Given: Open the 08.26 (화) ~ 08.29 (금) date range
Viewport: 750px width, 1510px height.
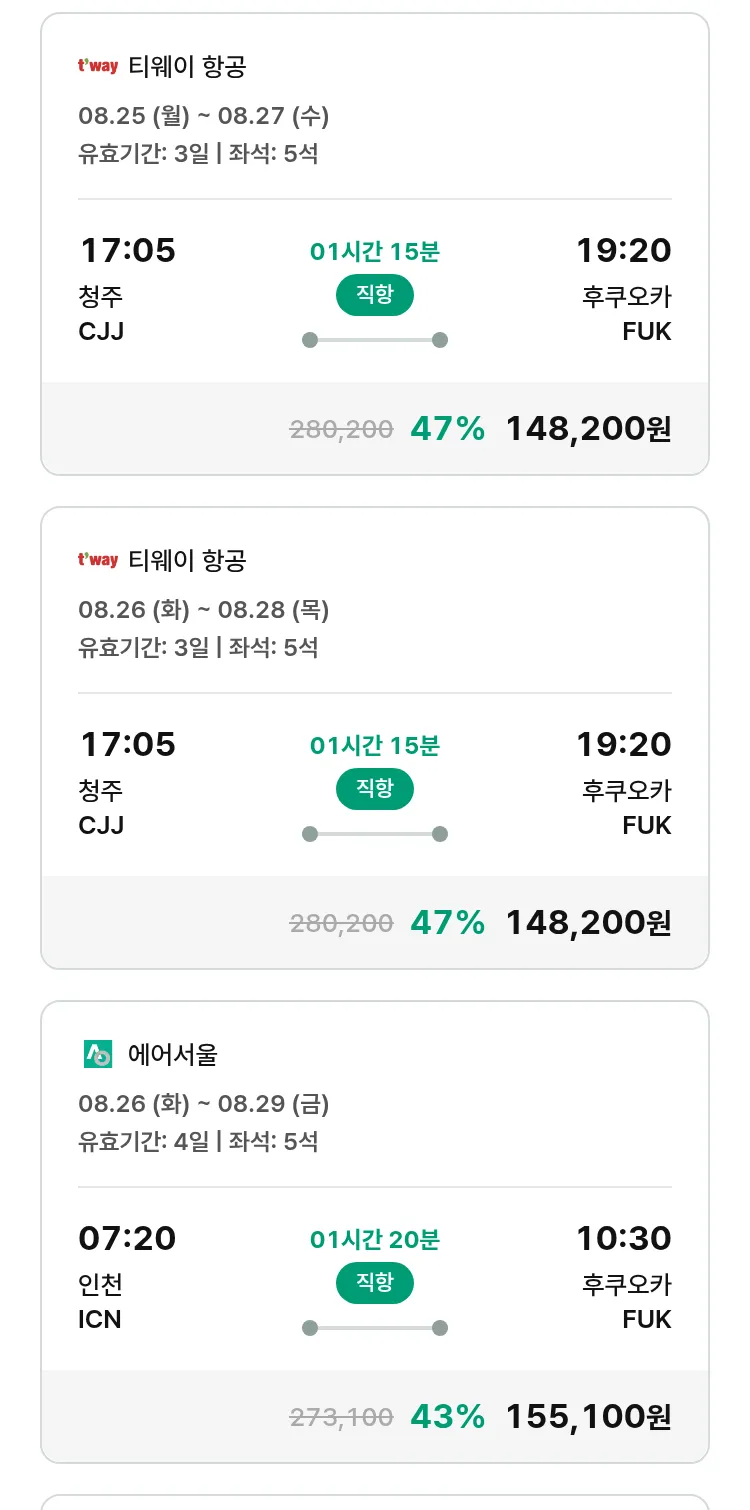Looking at the screenshot, I should point(204,1104).
